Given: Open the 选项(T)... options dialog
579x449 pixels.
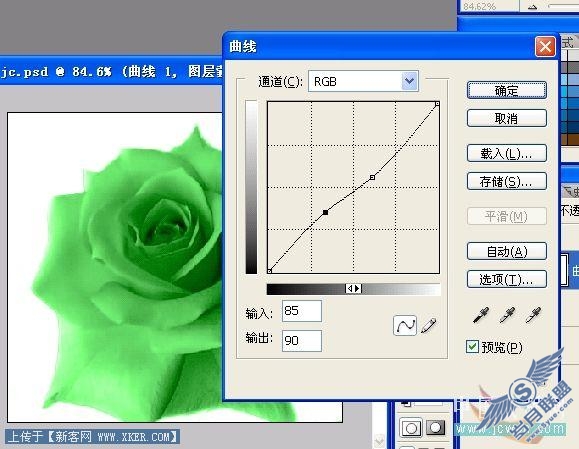Looking at the screenshot, I should [507, 279].
